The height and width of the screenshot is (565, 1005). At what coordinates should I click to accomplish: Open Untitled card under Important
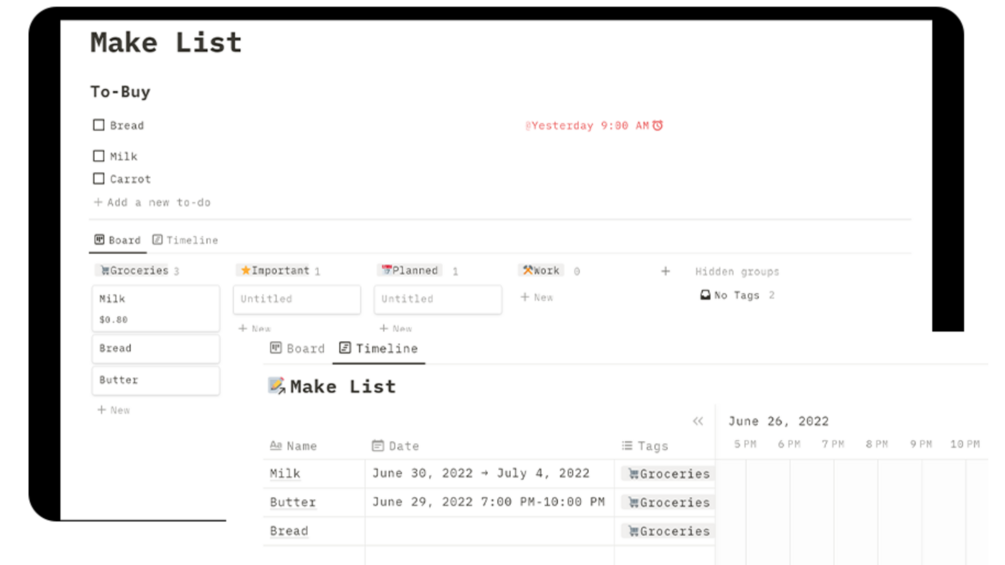point(297,299)
